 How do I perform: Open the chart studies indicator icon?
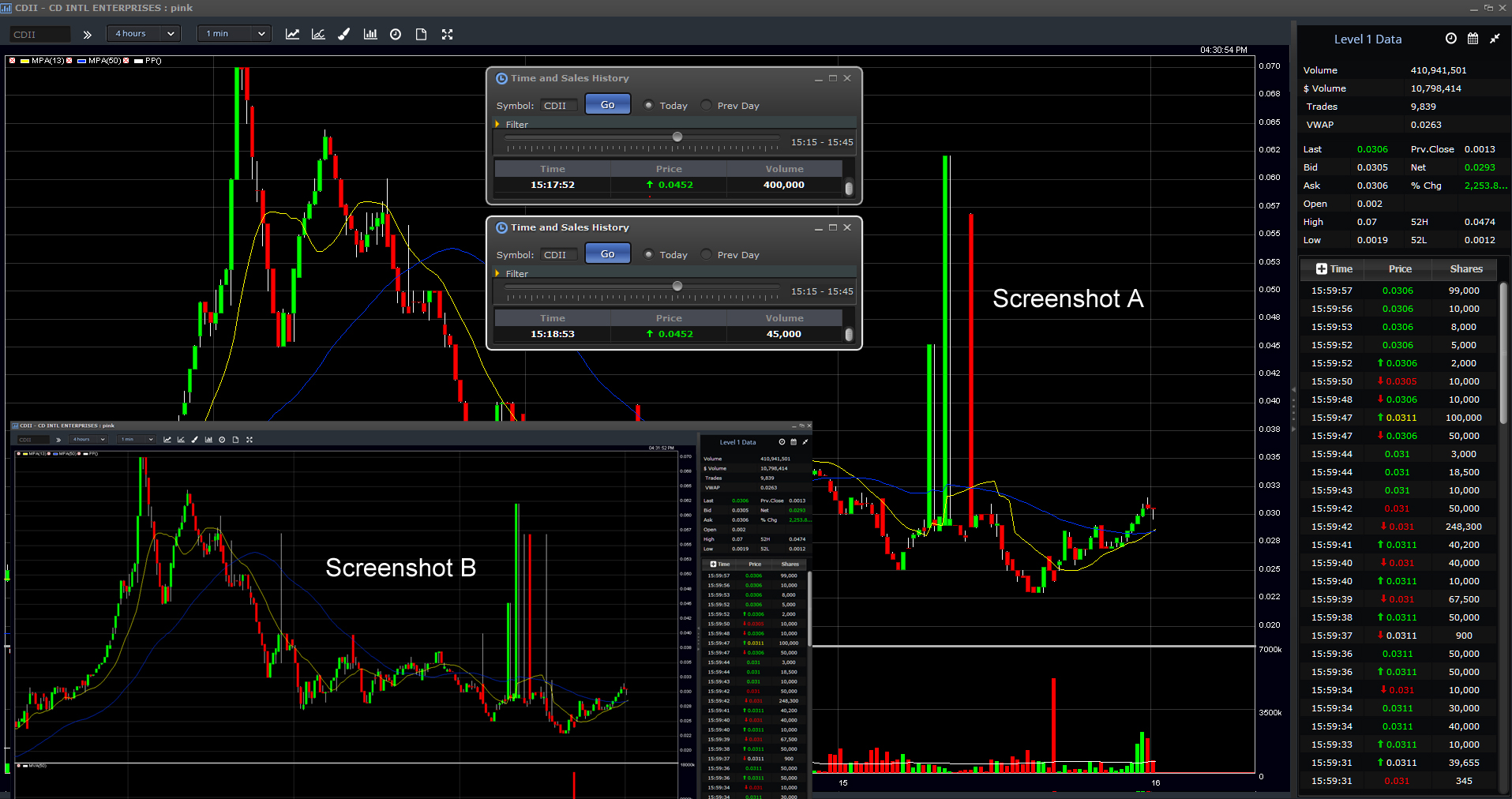click(318, 34)
